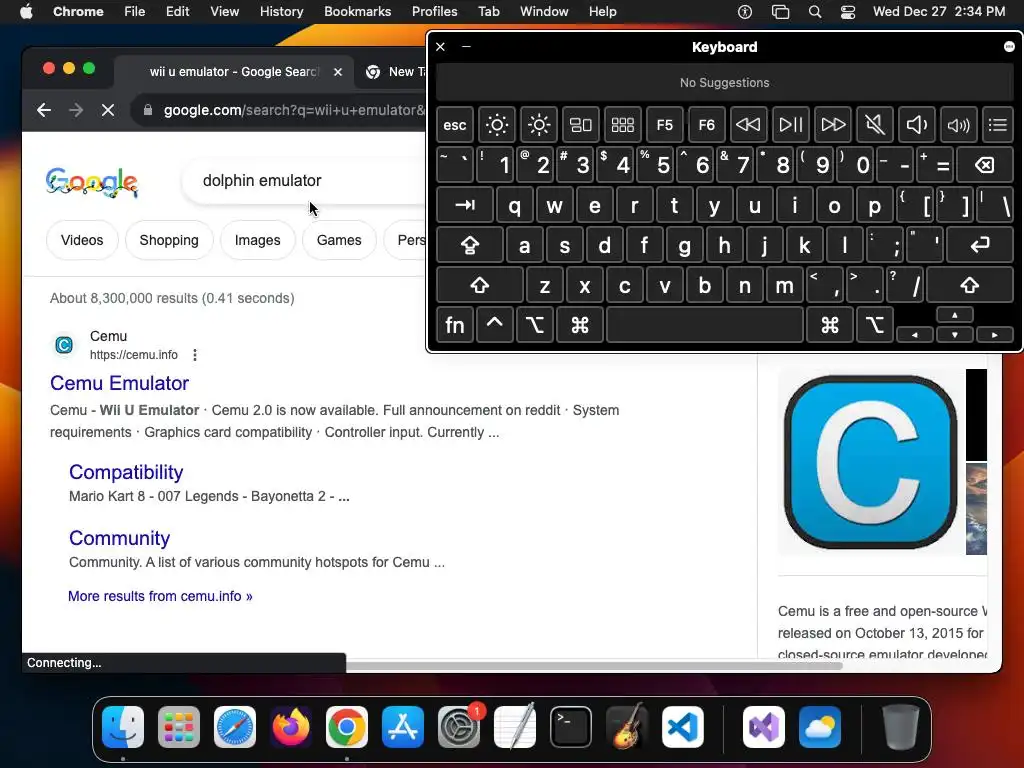This screenshot has width=1024, height=768.
Task: Toggle the left command key
Action: click(579, 325)
